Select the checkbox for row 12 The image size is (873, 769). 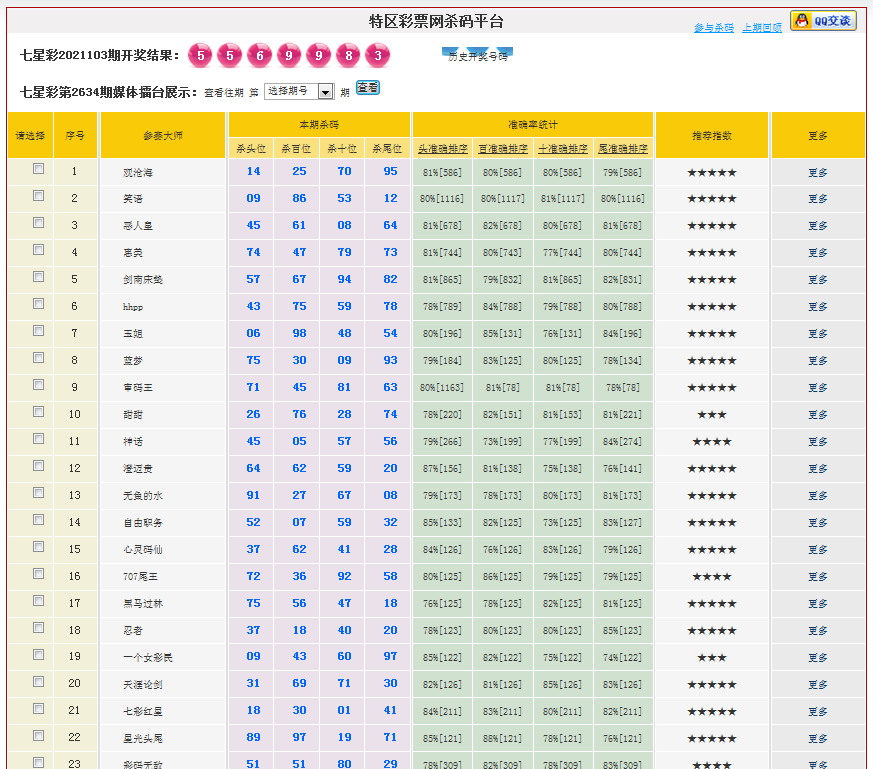38,466
